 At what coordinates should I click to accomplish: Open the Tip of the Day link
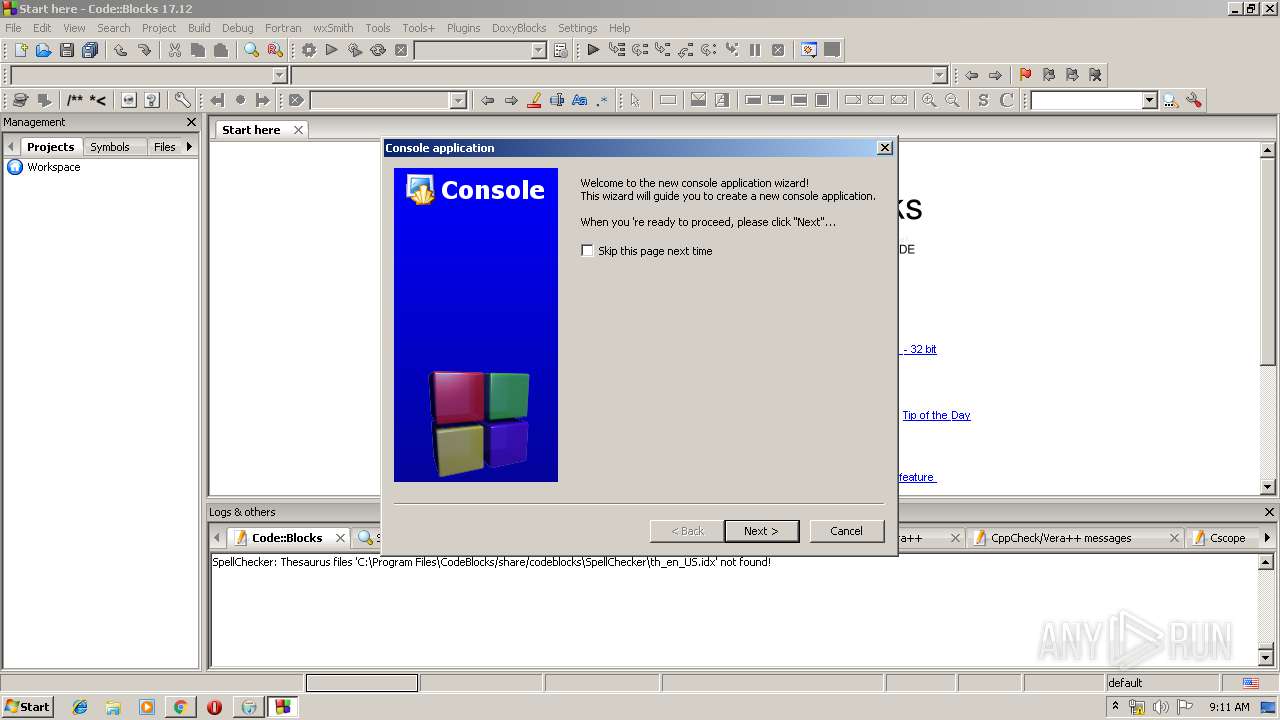[x=936, y=415]
